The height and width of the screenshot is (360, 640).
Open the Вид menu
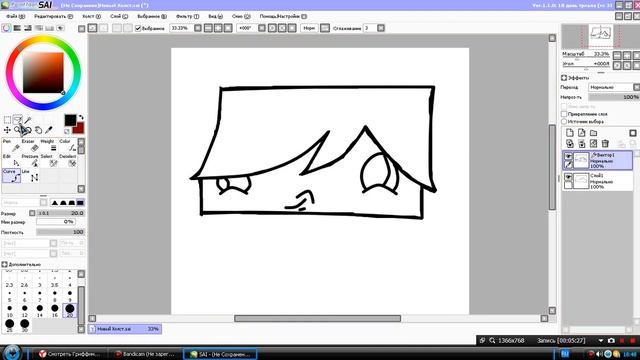click(216, 16)
